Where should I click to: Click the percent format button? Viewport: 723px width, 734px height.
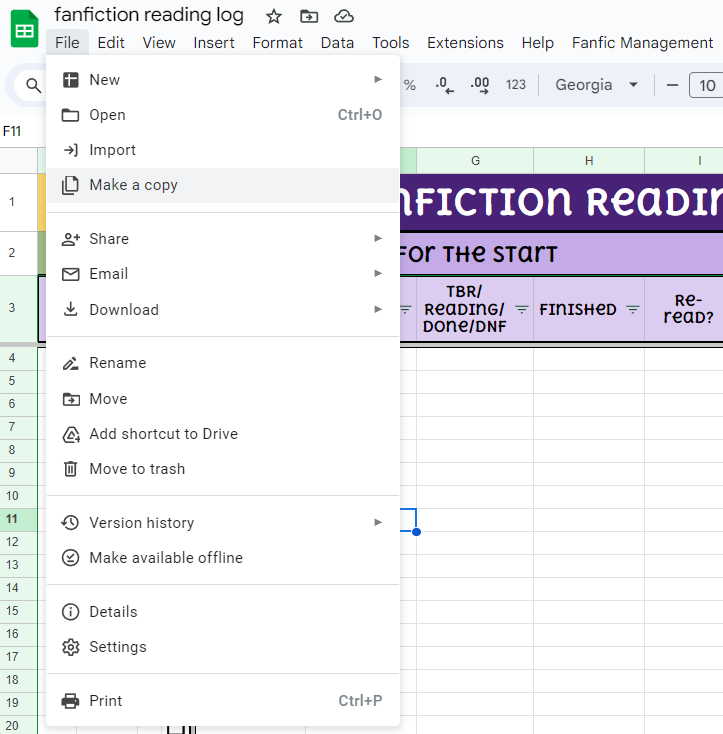coord(410,85)
